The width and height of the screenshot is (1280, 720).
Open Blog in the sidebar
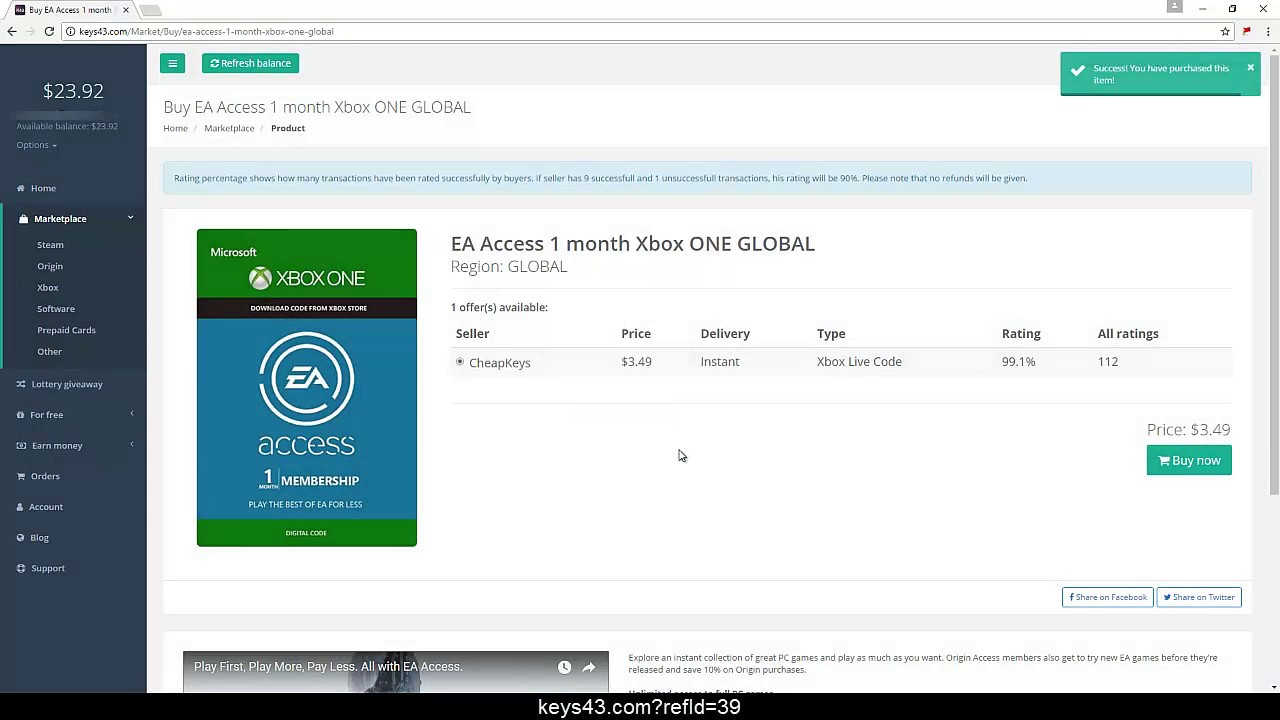tap(39, 538)
